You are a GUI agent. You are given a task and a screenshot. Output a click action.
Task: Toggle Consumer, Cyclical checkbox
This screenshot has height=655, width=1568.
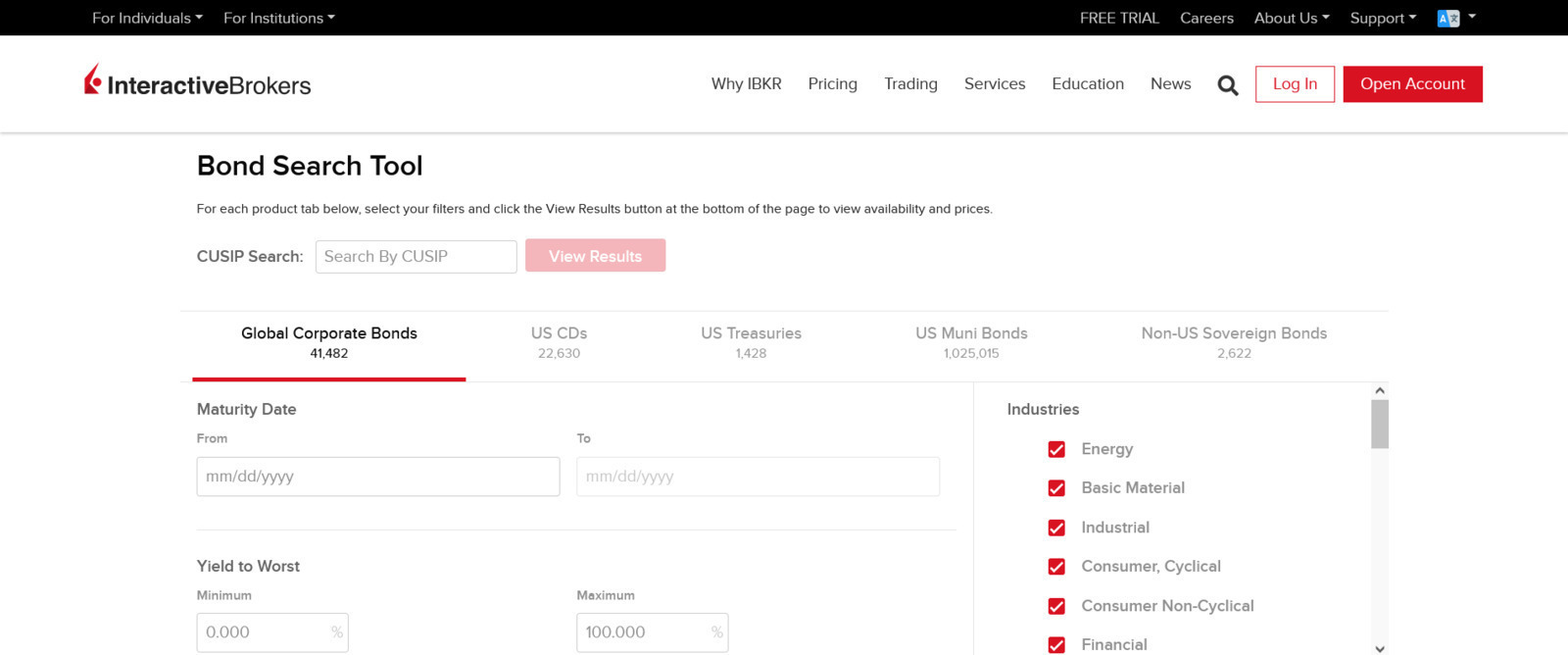click(x=1056, y=567)
